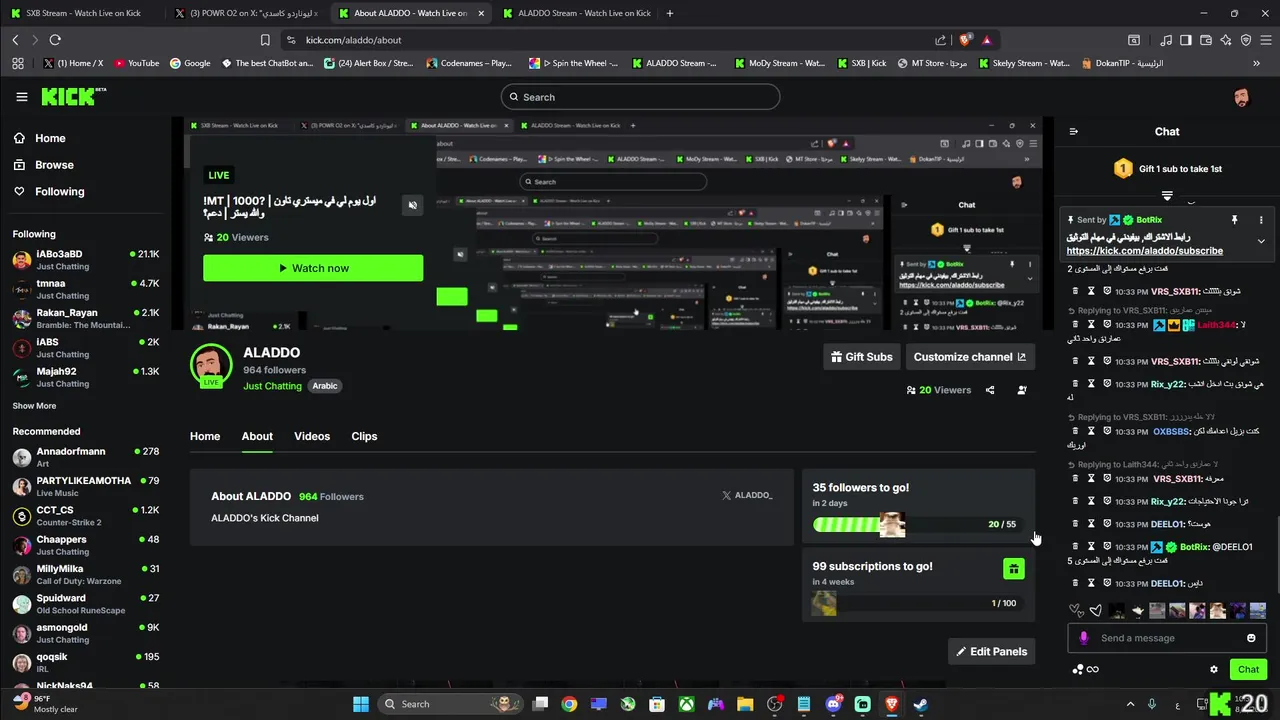Expand followed channels with Show More

pyautogui.click(x=34, y=406)
